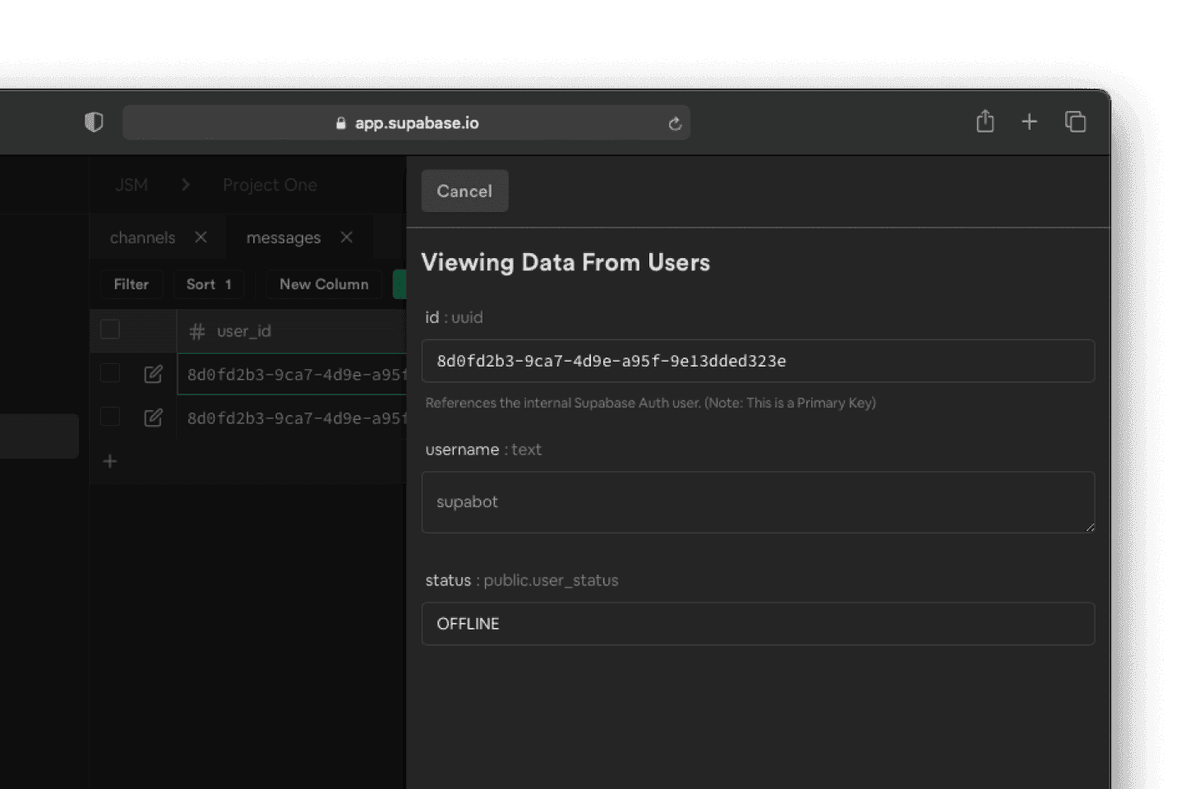Click the edit pencil icon on the first row
Image resolution: width=1200 pixels, height=789 pixels.
[x=153, y=373]
